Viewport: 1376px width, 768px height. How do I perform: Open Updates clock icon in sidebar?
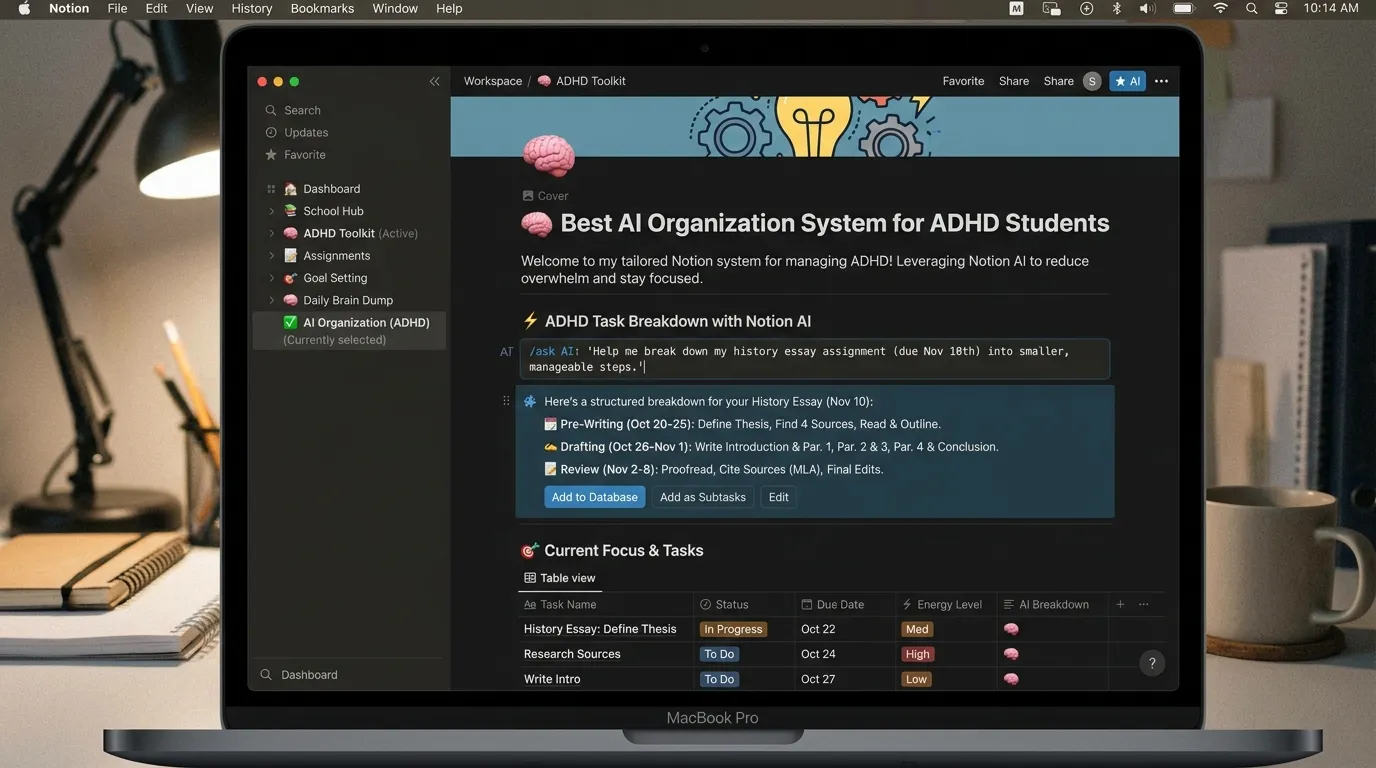(x=271, y=132)
